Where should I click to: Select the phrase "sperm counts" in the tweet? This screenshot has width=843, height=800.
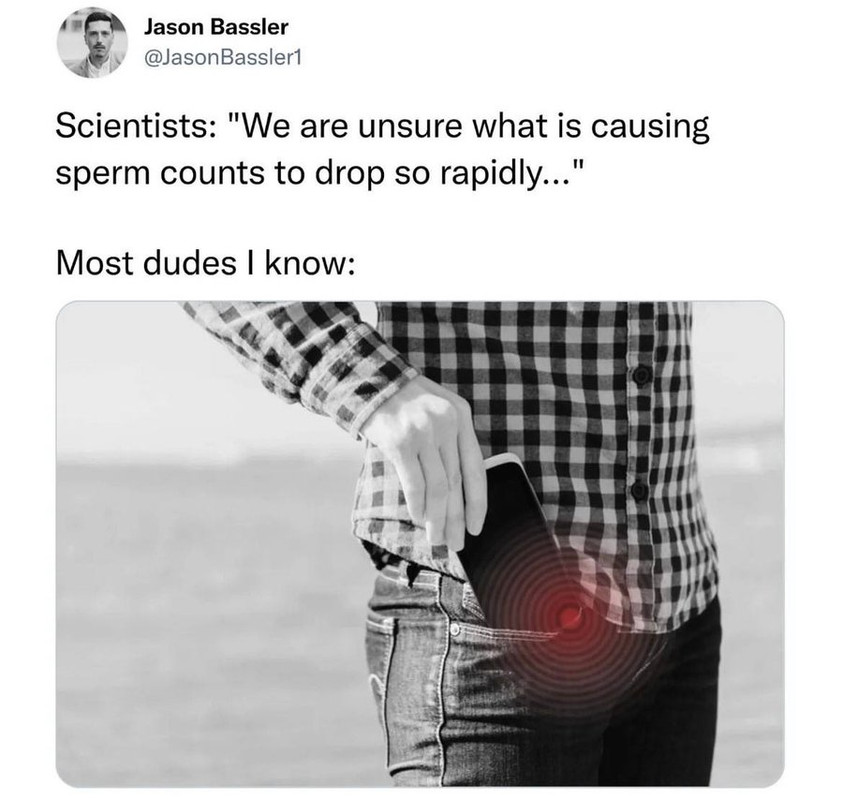(160, 175)
